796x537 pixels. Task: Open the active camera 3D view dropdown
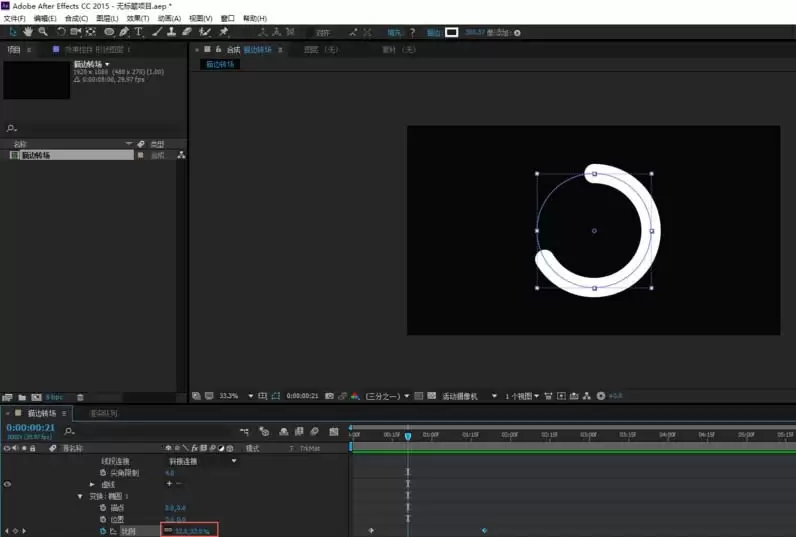point(470,396)
